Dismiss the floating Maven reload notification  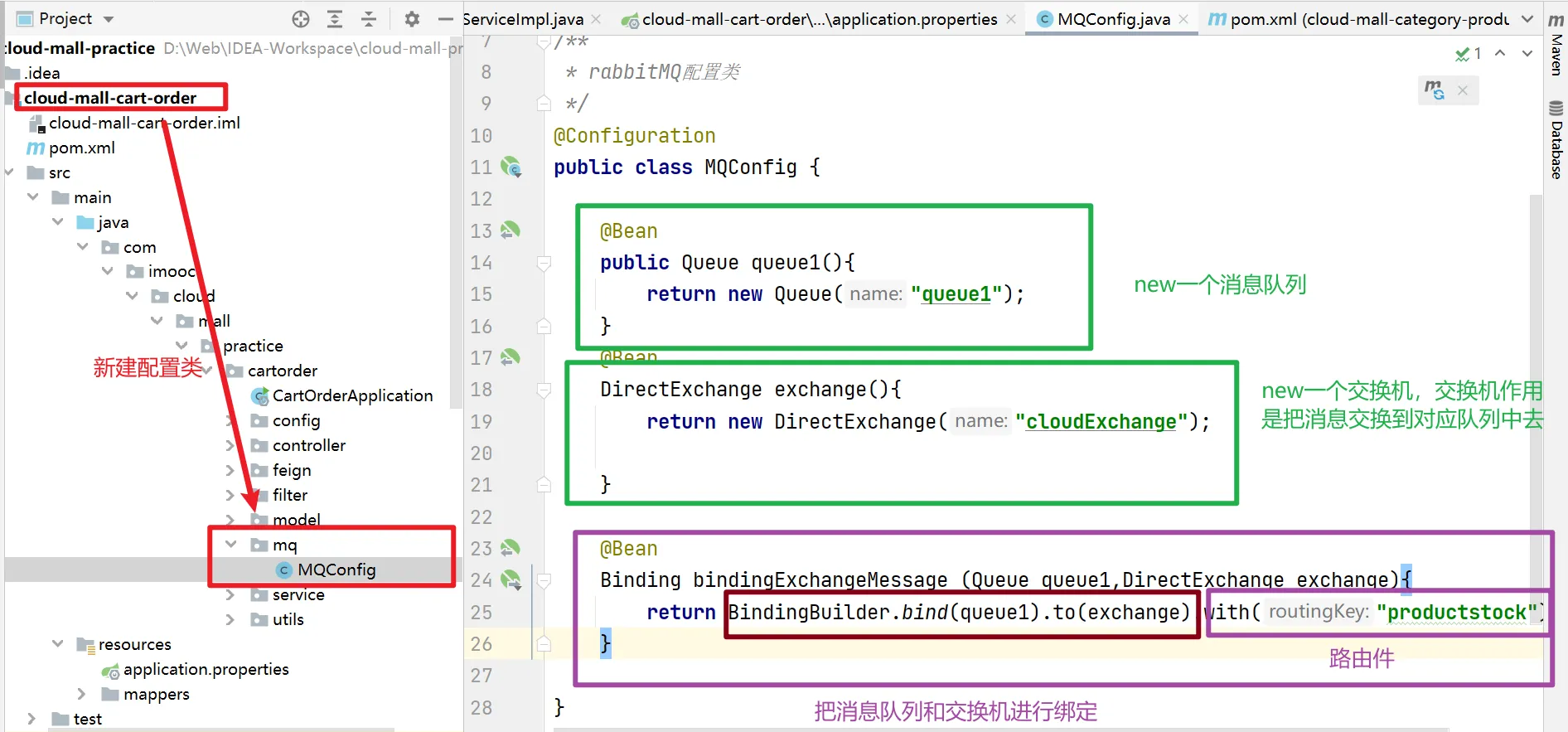click(1463, 90)
